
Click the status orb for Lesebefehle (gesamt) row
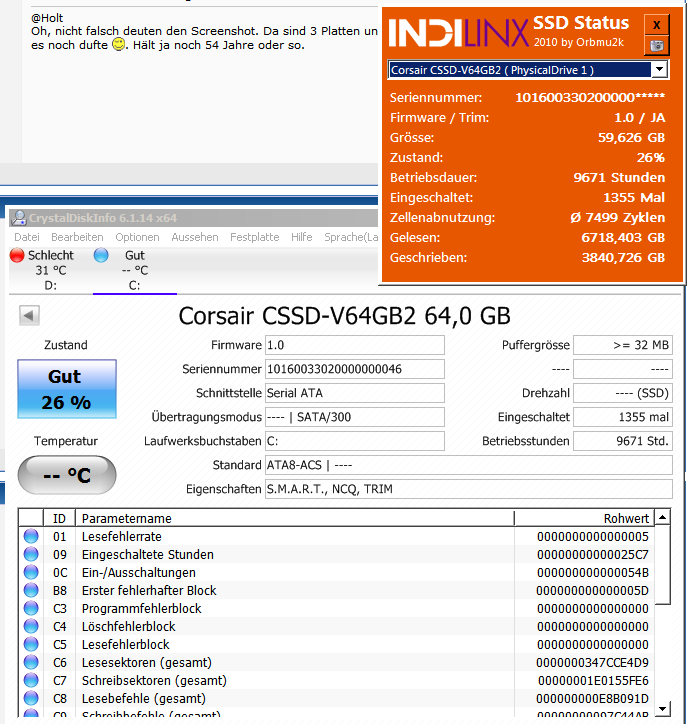coord(31,698)
